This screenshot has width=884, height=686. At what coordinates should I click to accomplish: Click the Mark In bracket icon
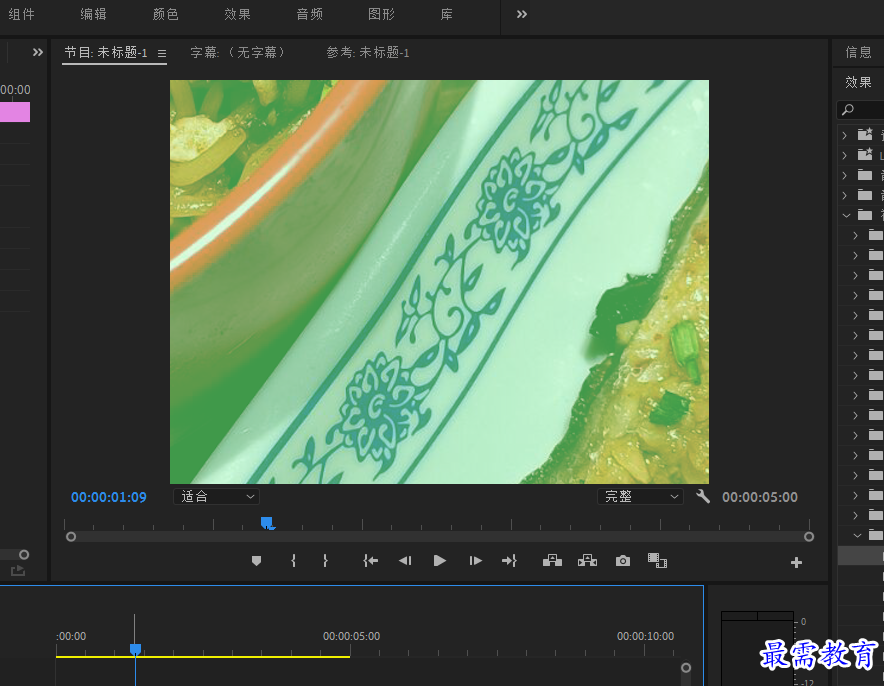pyautogui.click(x=293, y=561)
